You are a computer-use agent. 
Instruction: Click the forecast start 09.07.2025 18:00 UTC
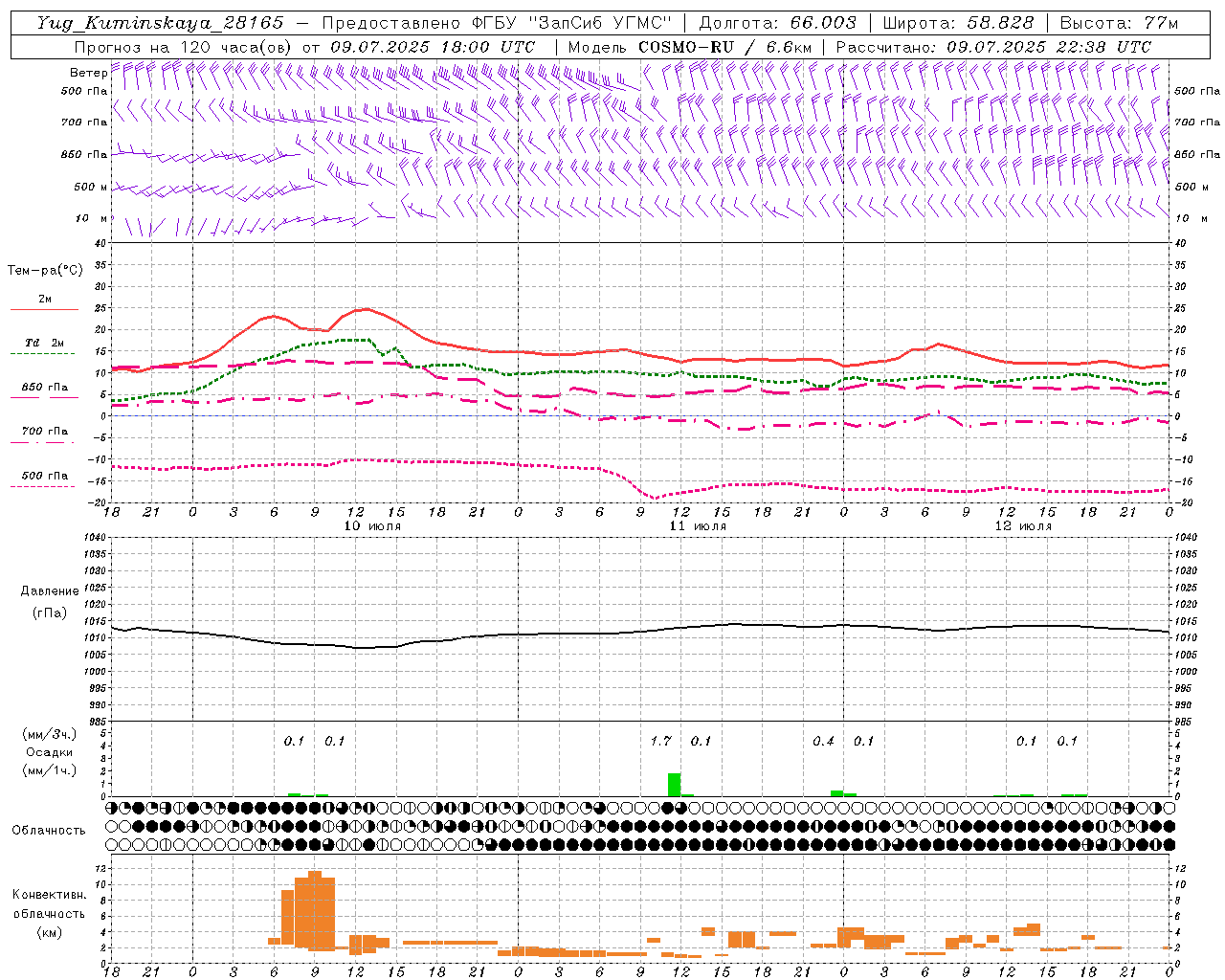point(433,47)
